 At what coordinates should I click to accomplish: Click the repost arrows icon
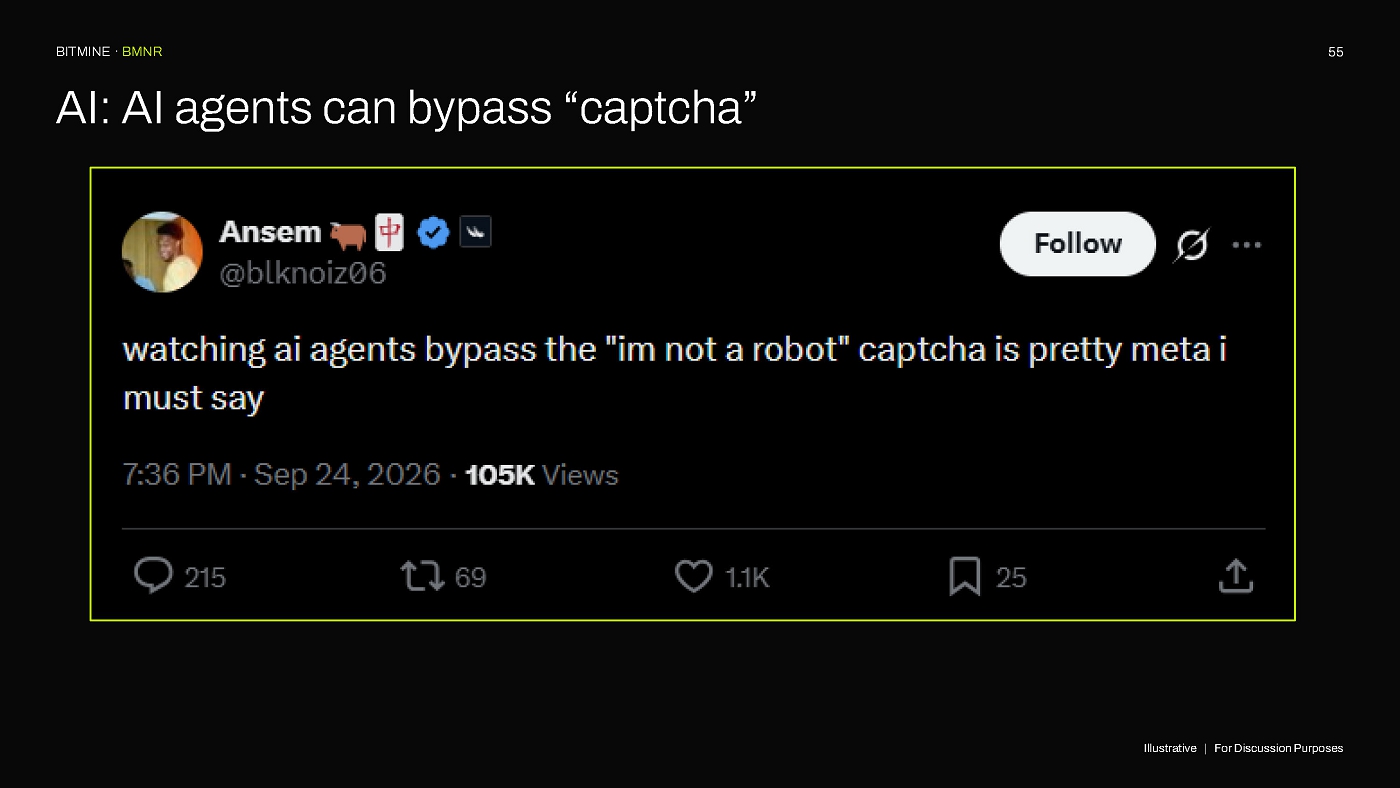click(x=423, y=576)
